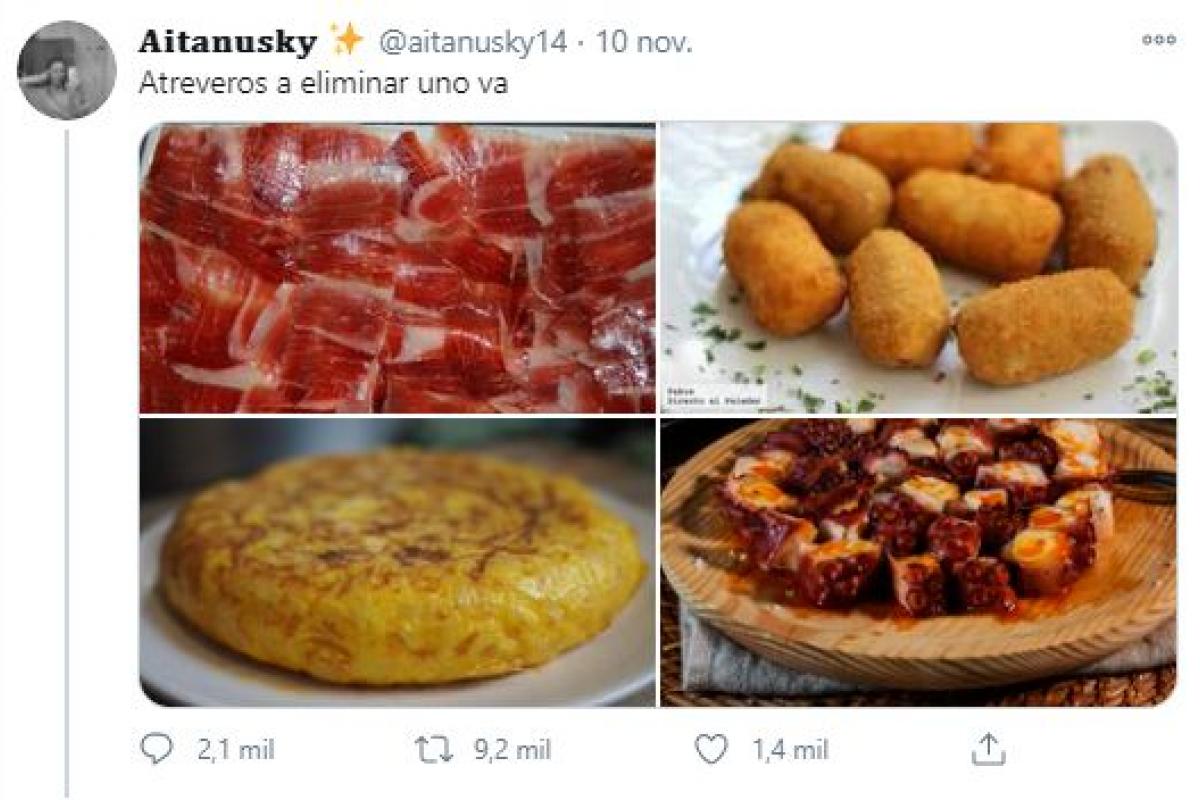
Task: Click the 2,1 mil replies count
Action: (236, 750)
